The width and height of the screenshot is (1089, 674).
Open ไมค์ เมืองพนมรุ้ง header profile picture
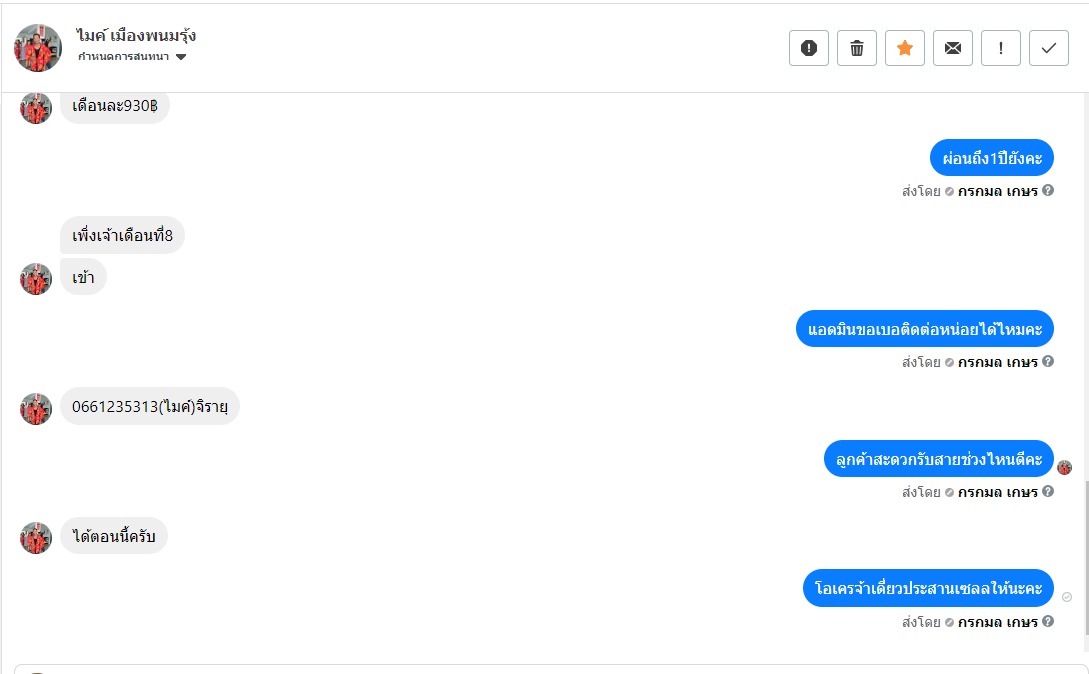38,48
